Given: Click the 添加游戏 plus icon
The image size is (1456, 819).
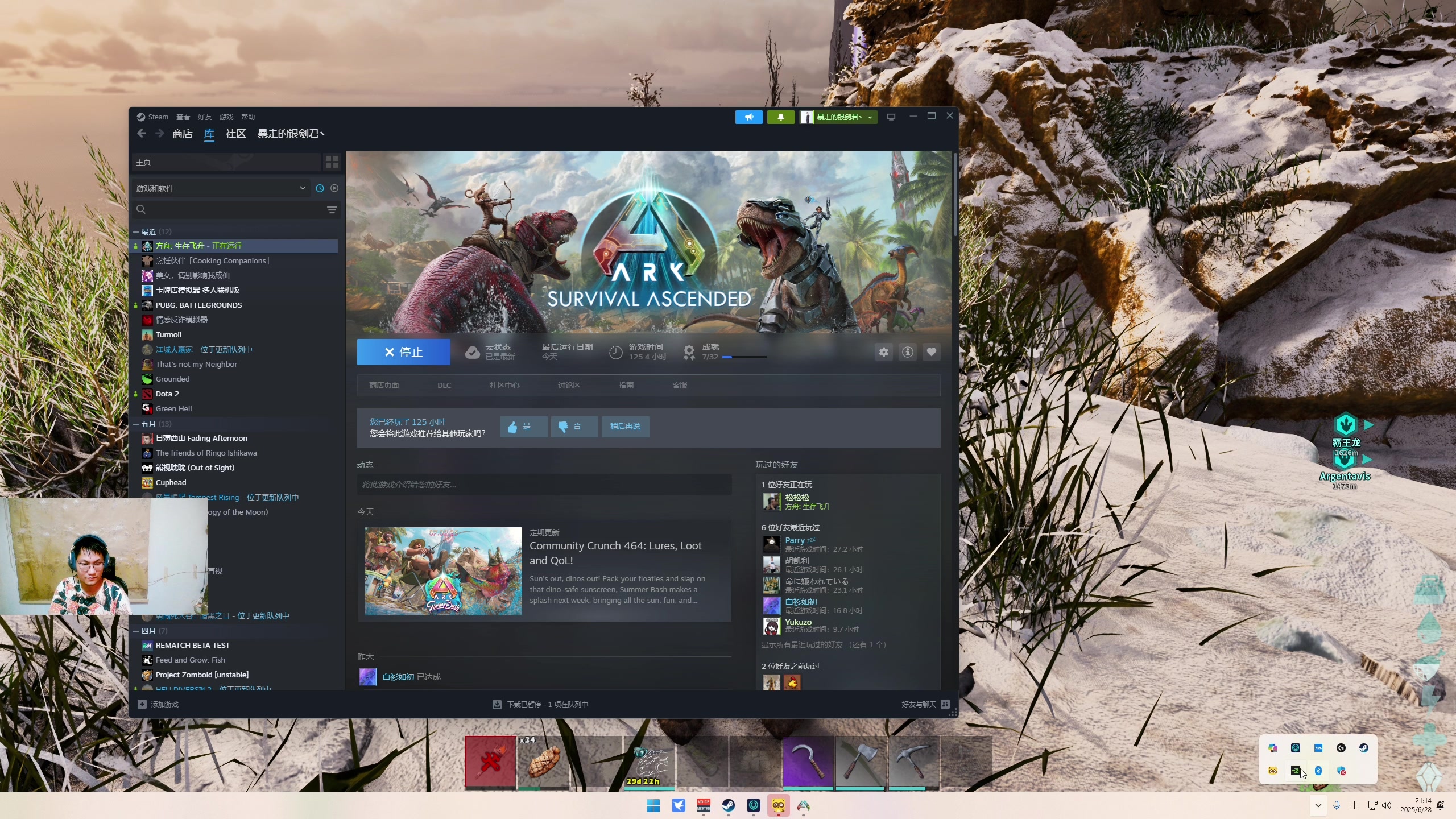Looking at the screenshot, I should 142,704.
